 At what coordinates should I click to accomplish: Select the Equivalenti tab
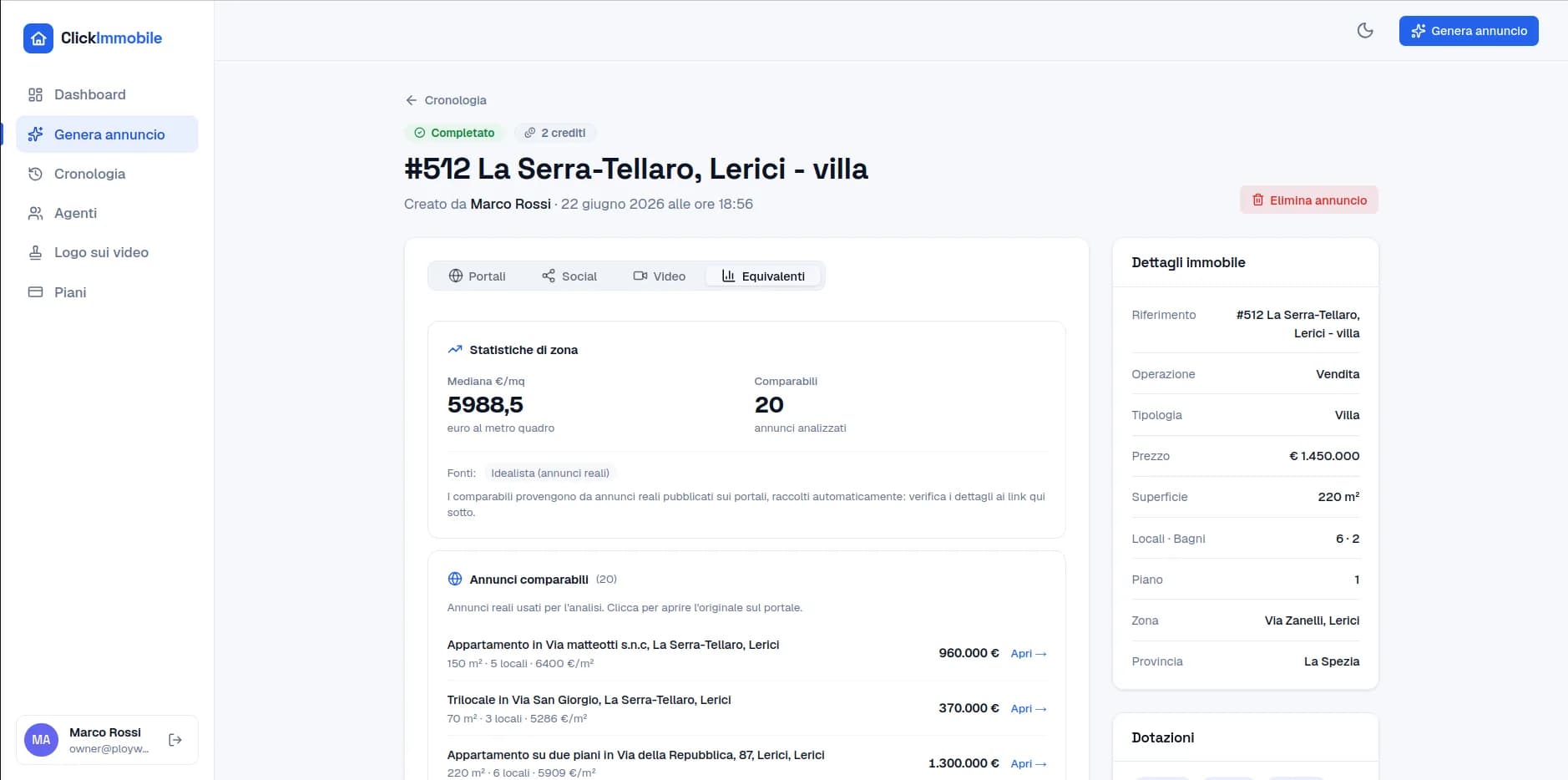[x=763, y=276]
